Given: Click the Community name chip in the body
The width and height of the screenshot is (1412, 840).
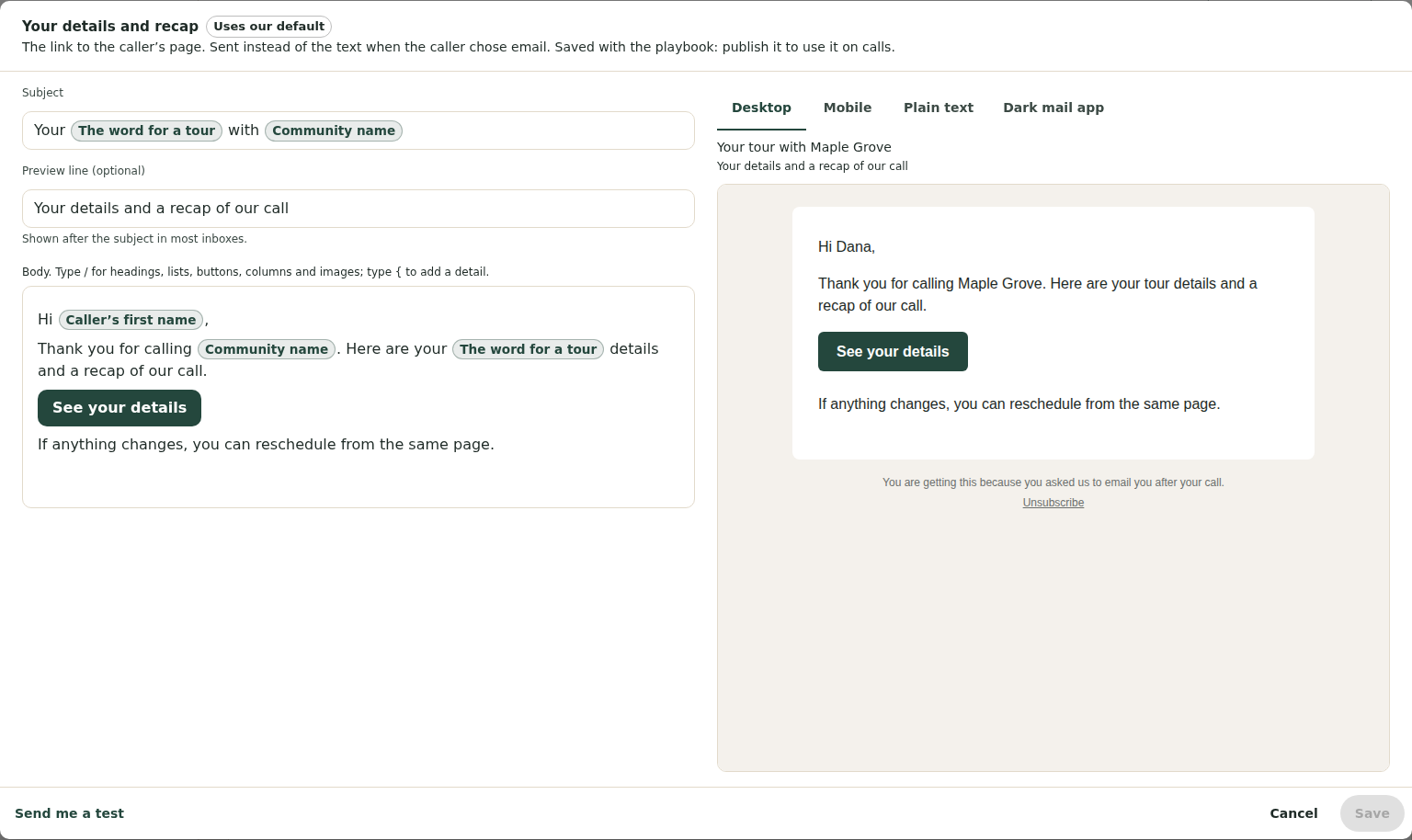Looking at the screenshot, I should pyautogui.click(x=267, y=349).
